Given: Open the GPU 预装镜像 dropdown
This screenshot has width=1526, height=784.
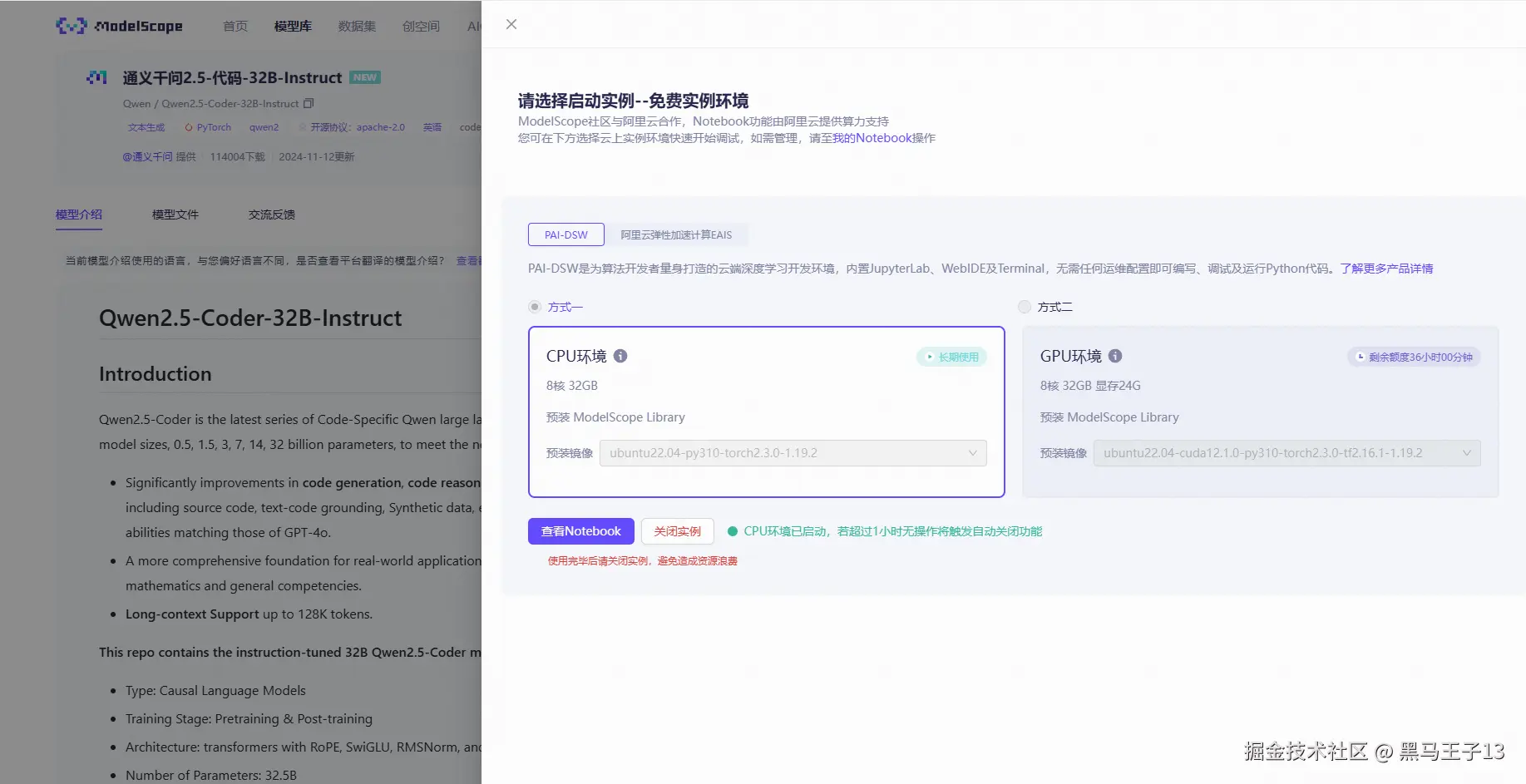Looking at the screenshot, I should pos(1286,453).
